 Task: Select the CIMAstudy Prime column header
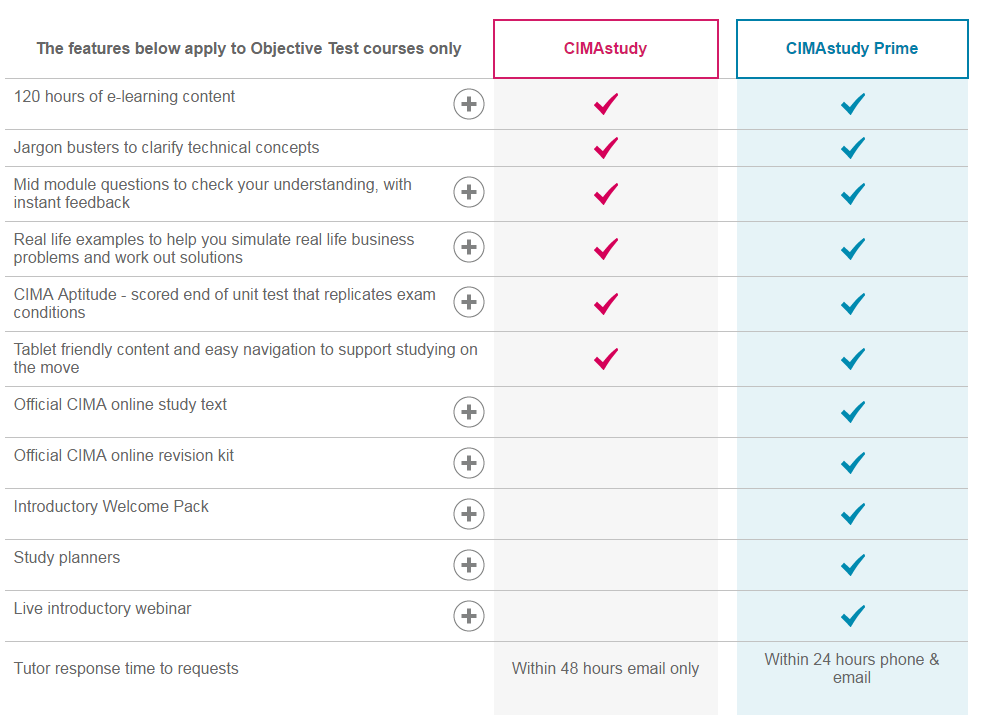click(x=851, y=48)
